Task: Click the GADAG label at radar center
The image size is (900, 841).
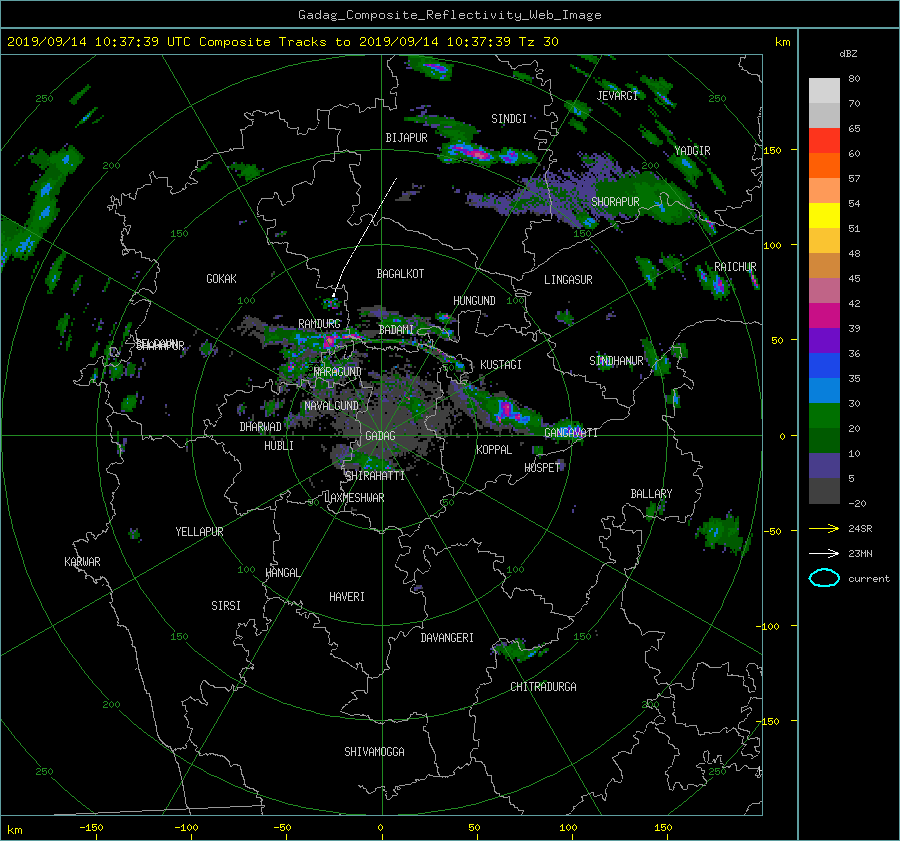Action: 381,436
